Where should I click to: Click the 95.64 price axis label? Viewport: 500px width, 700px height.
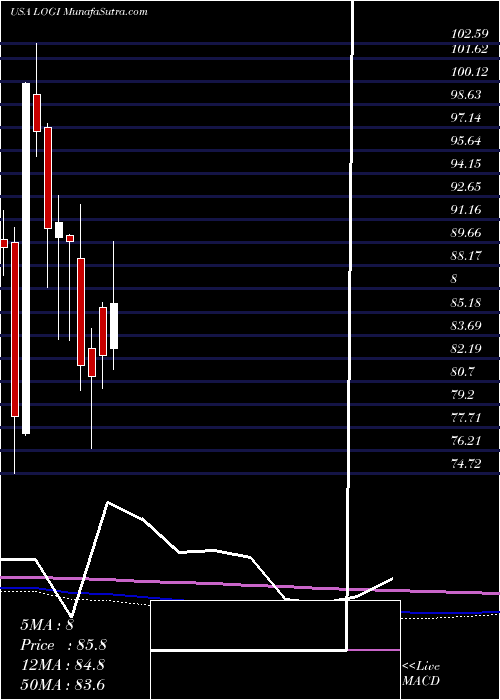click(x=466, y=141)
